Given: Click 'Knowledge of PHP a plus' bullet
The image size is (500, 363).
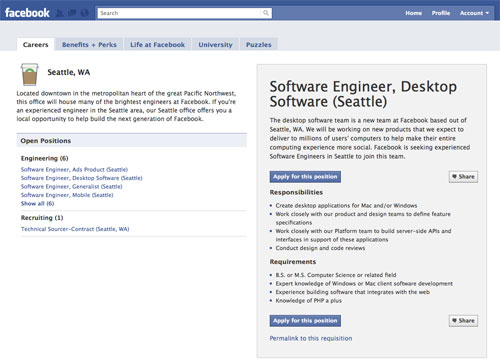Looking at the screenshot, I should tap(308, 301).
